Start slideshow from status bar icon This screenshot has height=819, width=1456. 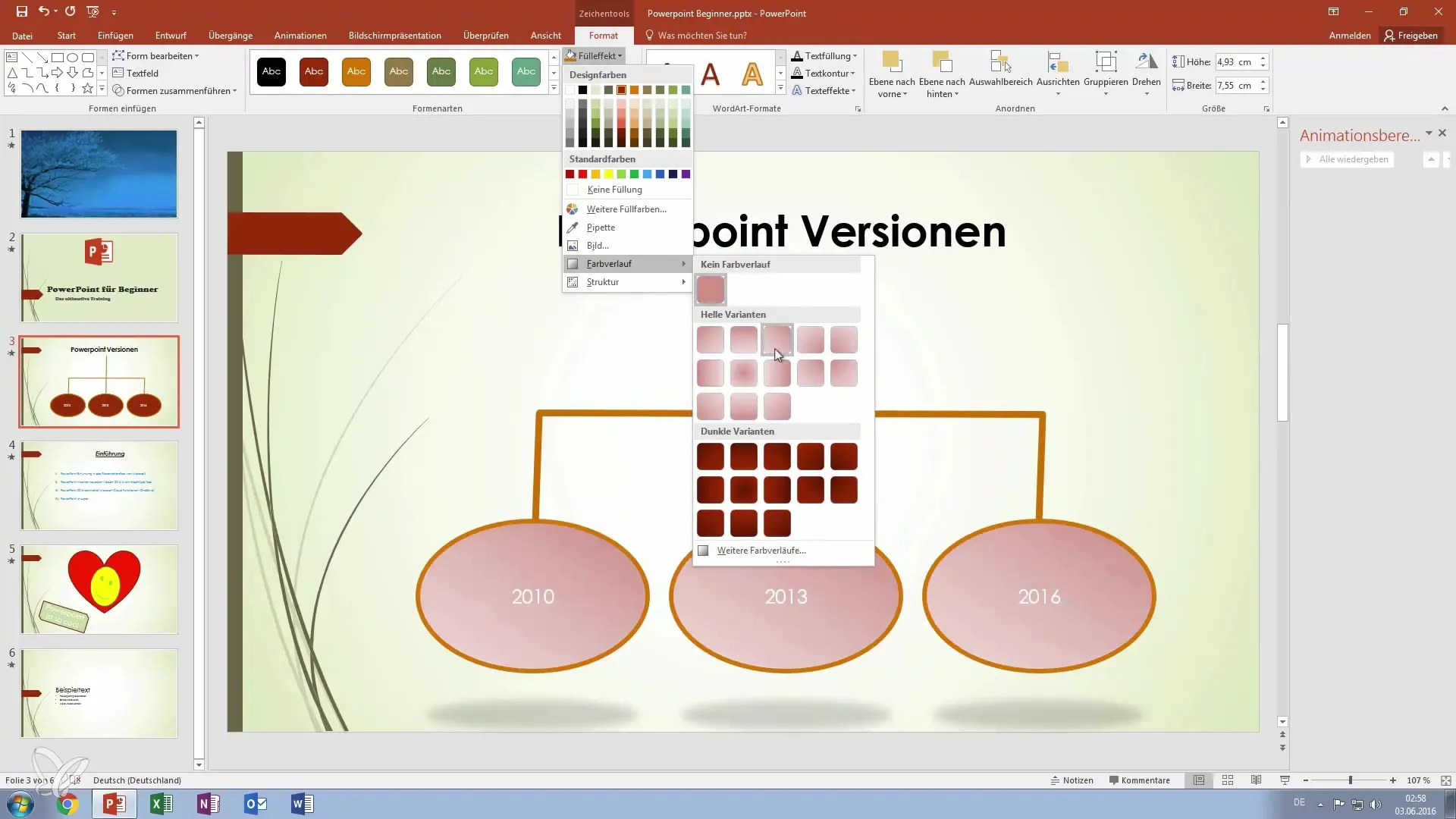[1285, 780]
